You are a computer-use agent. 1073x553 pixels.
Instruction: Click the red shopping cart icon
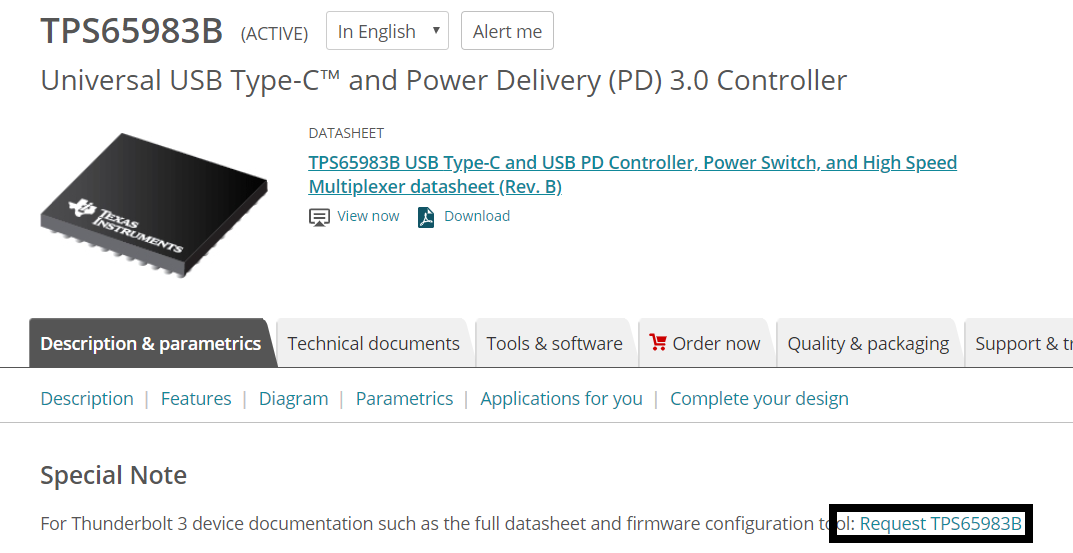coord(658,342)
